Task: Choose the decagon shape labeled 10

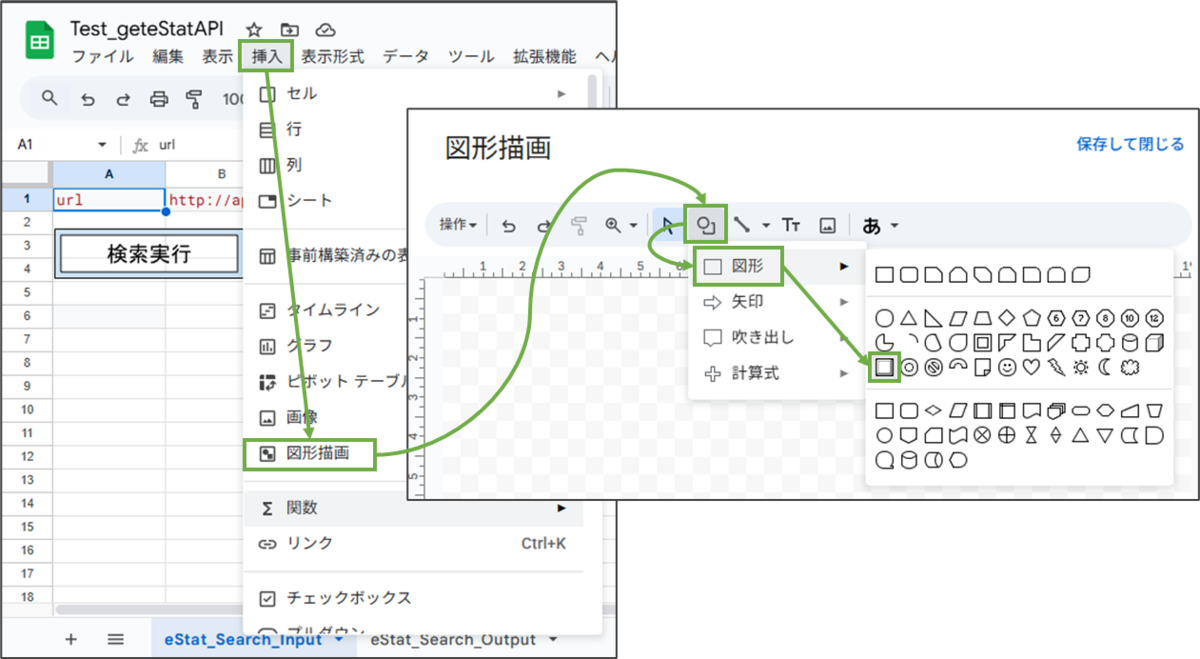Action: (x=1130, y=318)
